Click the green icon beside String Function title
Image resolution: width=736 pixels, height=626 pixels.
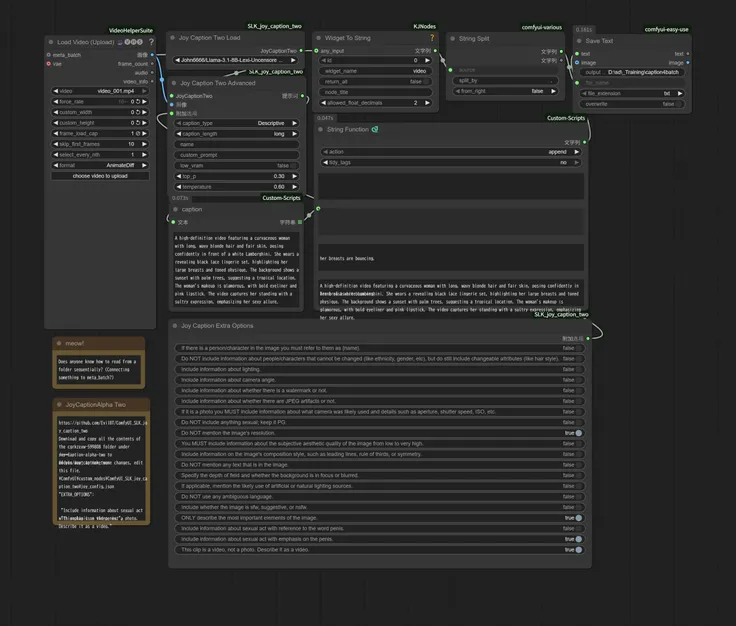coord(375,129)
